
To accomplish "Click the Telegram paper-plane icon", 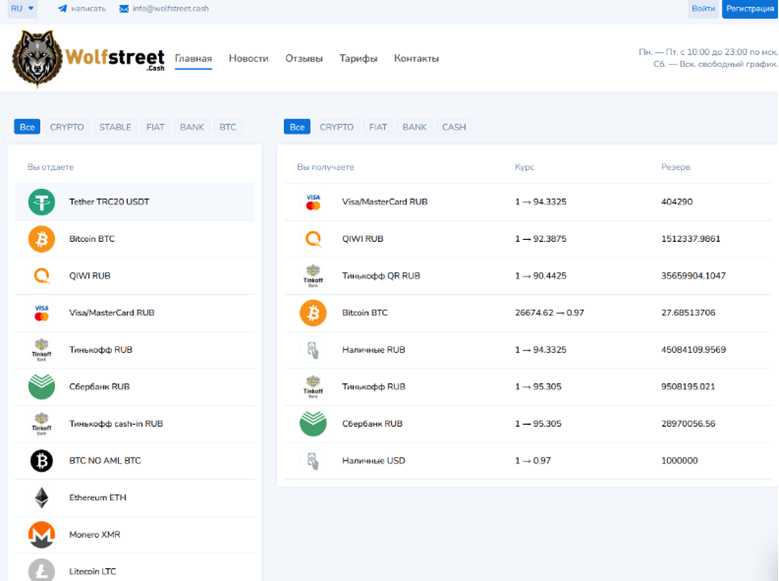I will pyautogui.click(x=63, y=8).
